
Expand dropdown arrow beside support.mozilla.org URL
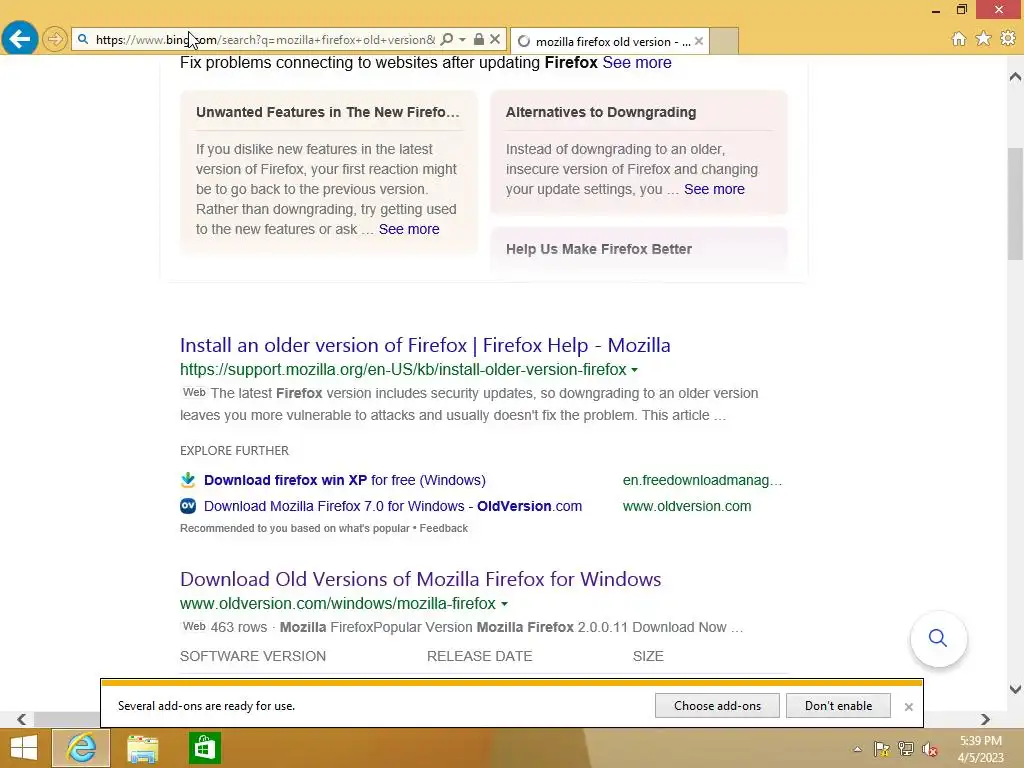(634, 370)
